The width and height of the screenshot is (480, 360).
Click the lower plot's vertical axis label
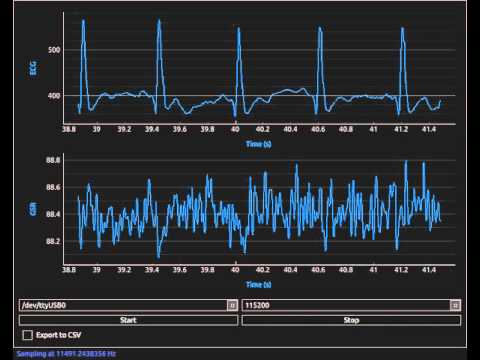(x=33, y=209)
